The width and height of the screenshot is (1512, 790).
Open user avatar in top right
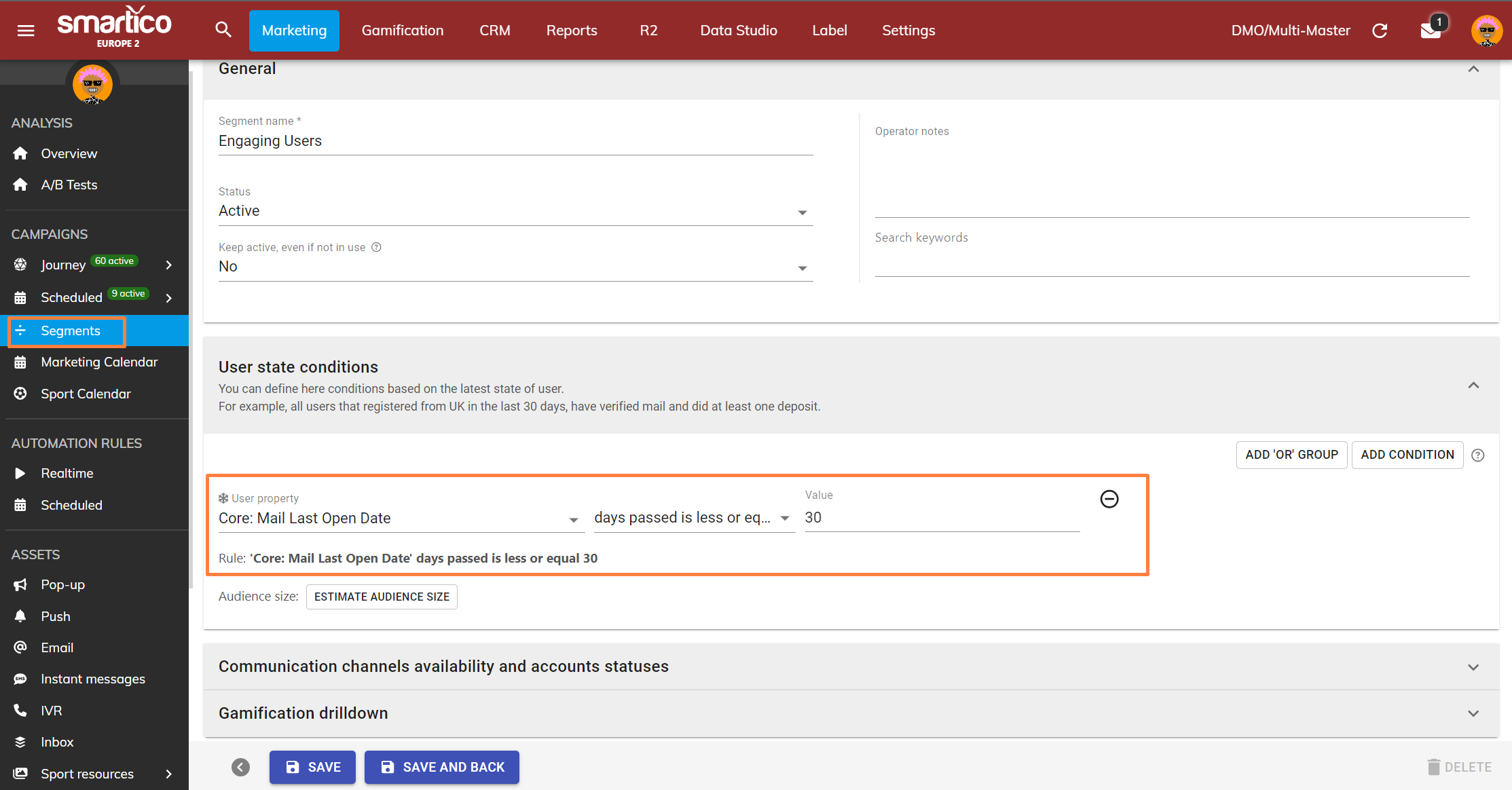click(x=1486, y=31)
